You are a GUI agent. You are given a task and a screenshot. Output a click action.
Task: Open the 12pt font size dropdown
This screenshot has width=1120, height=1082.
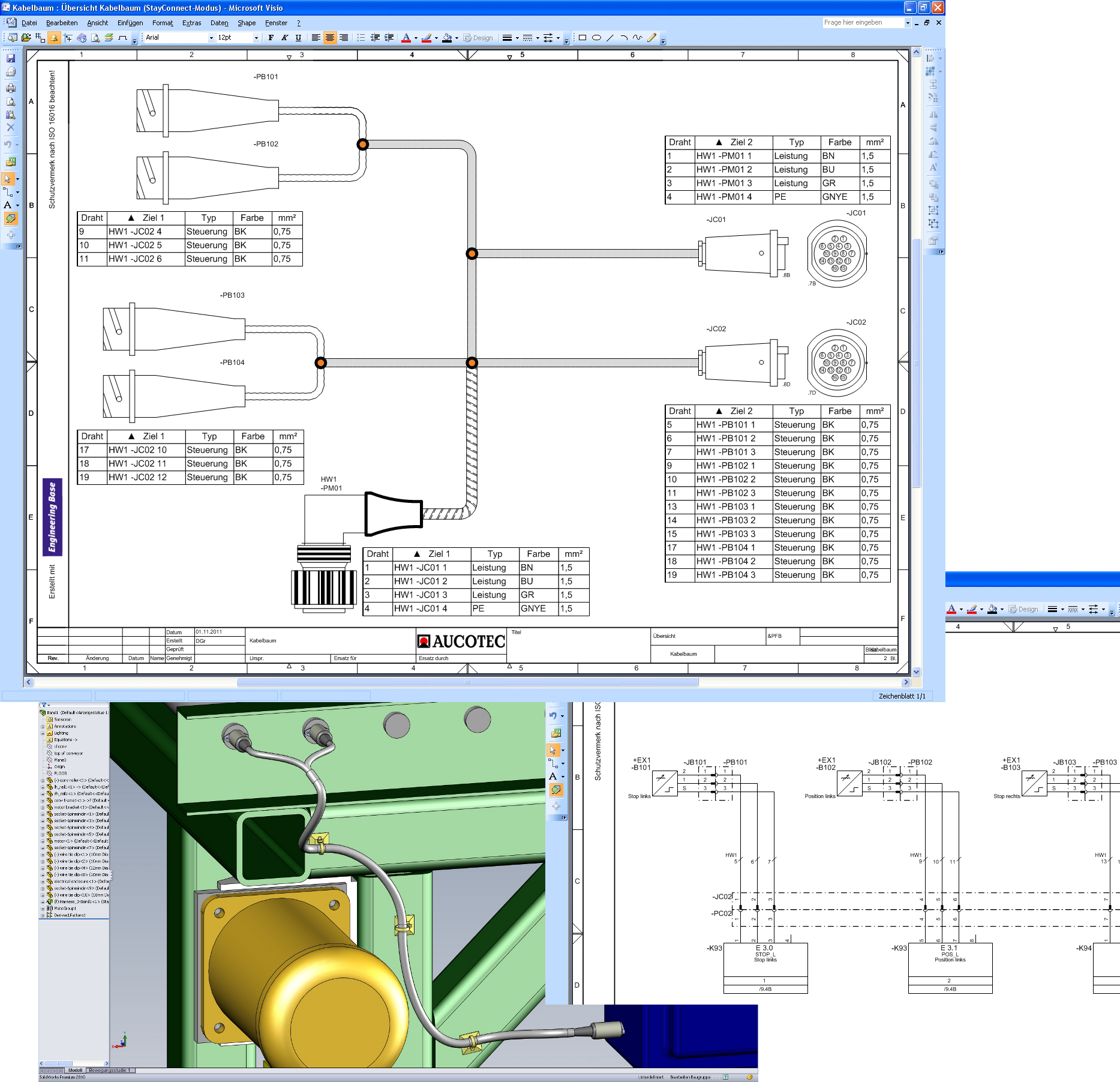256,38
